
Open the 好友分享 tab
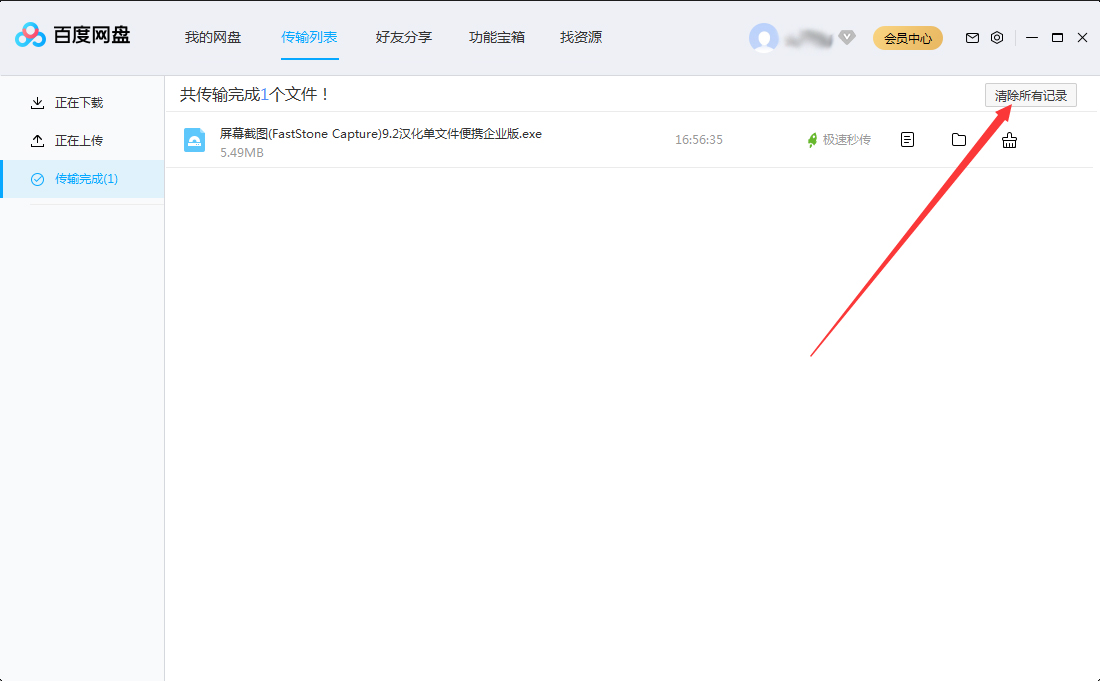[403, 37]
